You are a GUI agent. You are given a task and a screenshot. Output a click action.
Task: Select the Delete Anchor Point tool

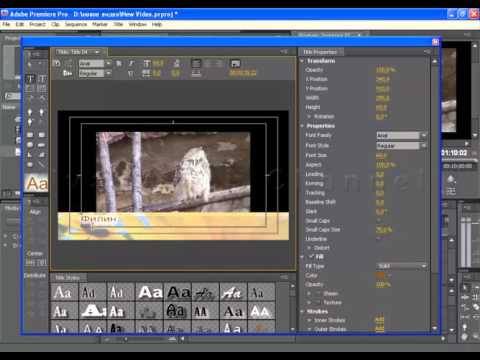coord(42,112)
